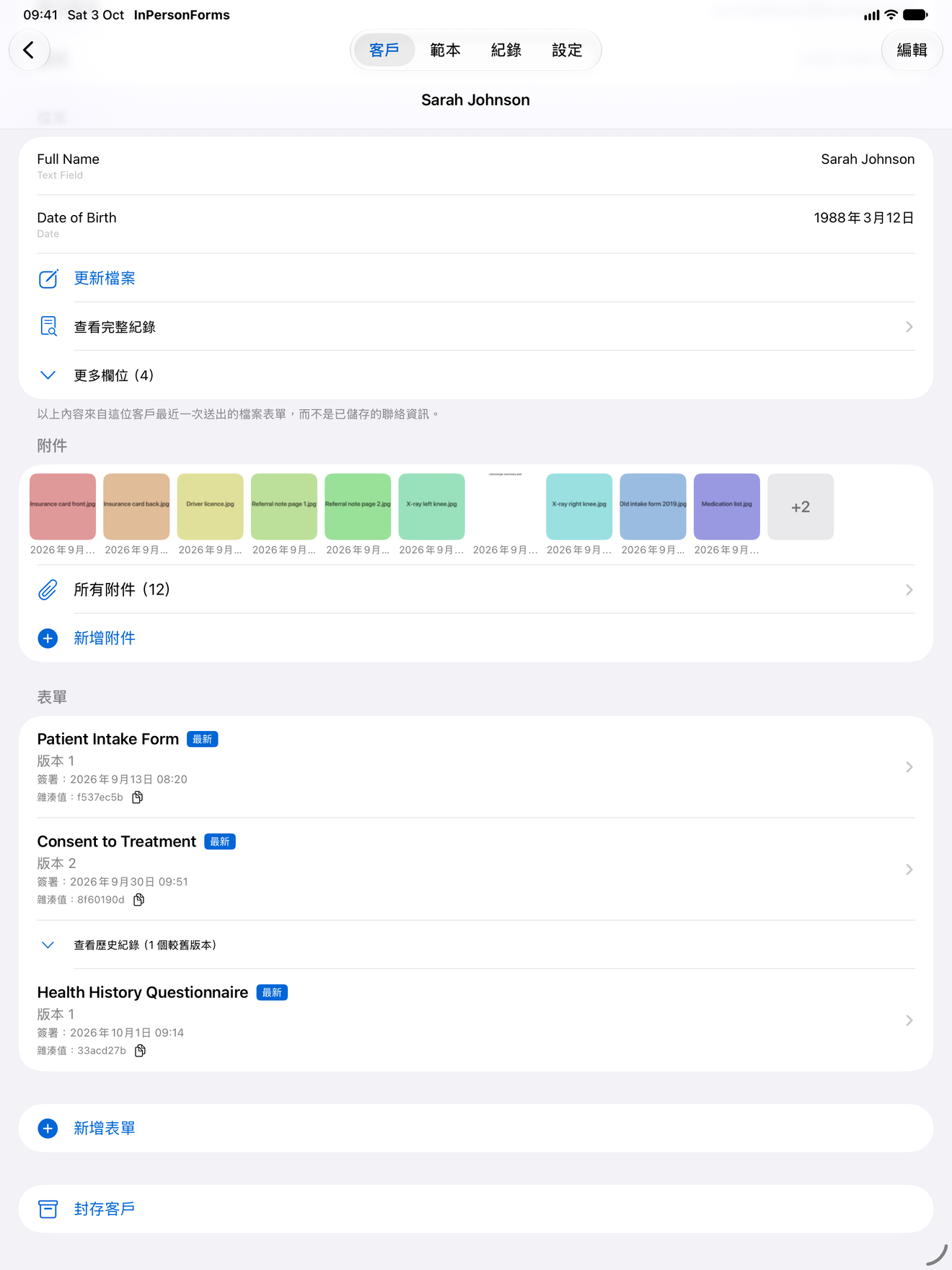Tap the 新增表單 button
This screenshot has height=1270, width=952.
476,1129
